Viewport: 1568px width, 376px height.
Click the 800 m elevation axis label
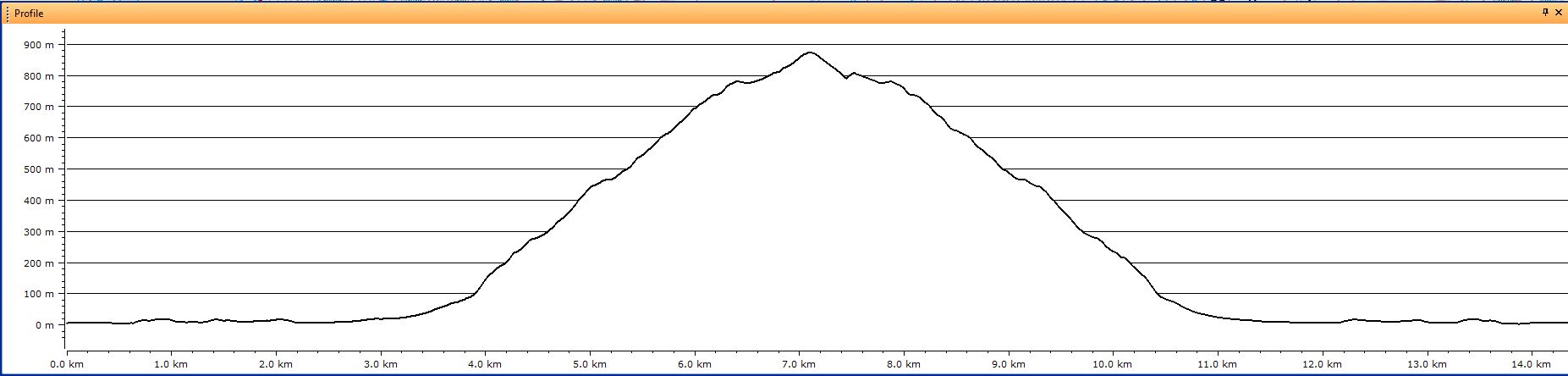coord(39,76)
